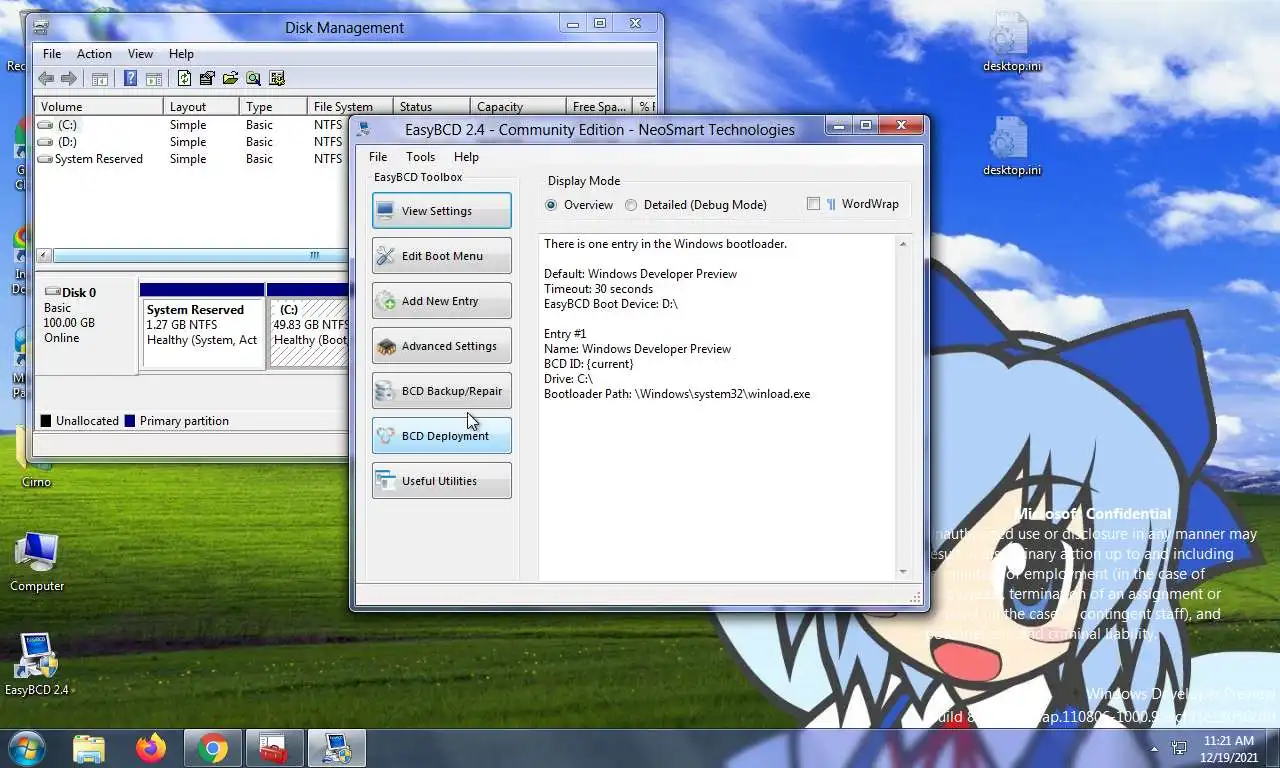Image resolution: width=1280 pixels, height=768 pixels.
Task: Open Action menu in Disk Management
Action: 94,54
